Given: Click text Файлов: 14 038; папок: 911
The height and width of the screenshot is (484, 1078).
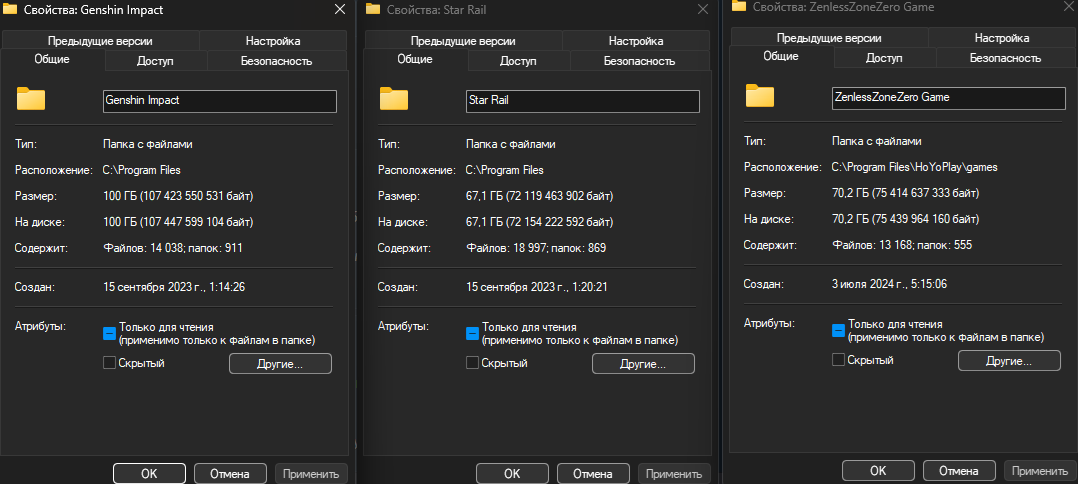Looking at the screenshot, I should 173,248.
